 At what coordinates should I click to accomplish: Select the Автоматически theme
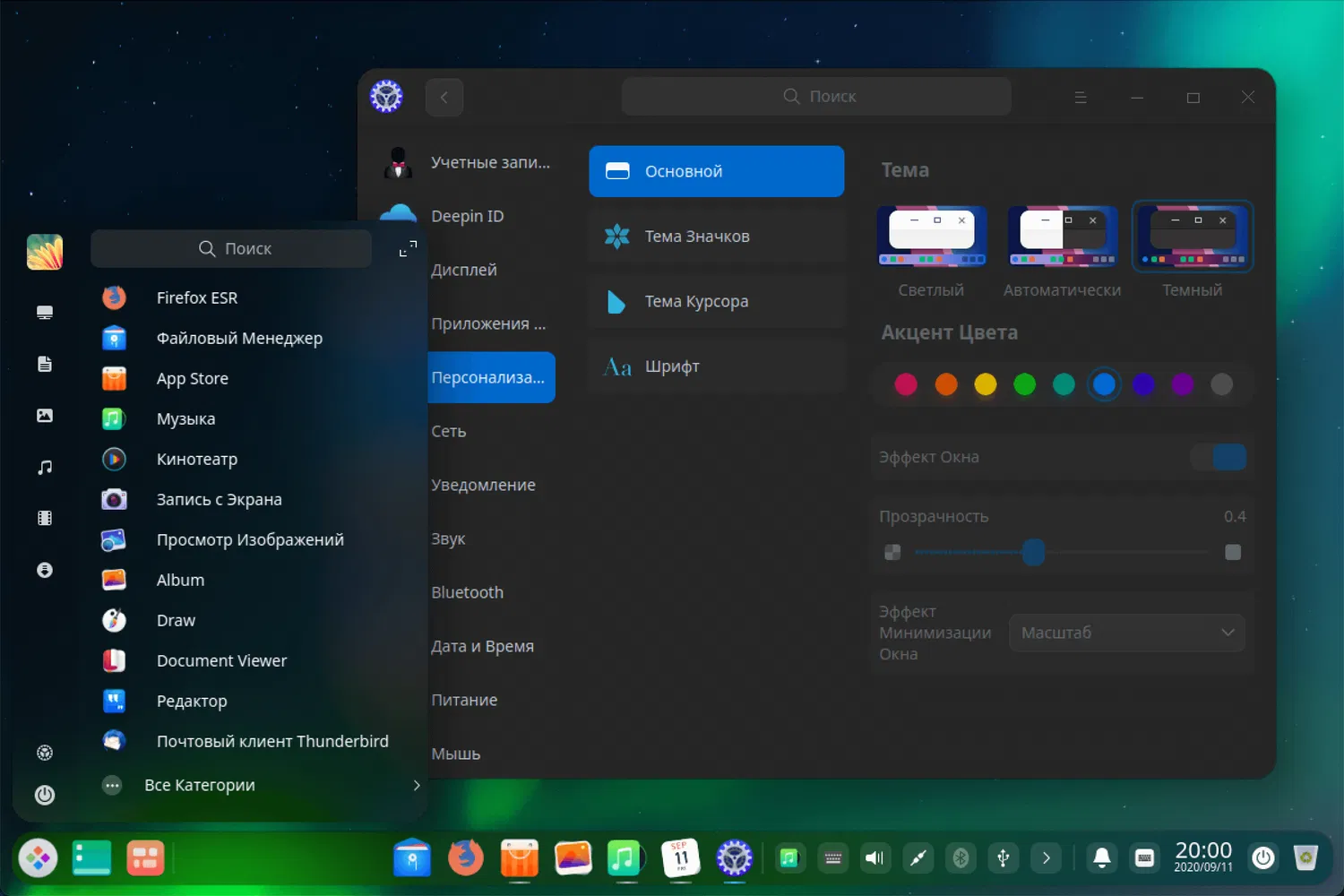pos(1062,235)
